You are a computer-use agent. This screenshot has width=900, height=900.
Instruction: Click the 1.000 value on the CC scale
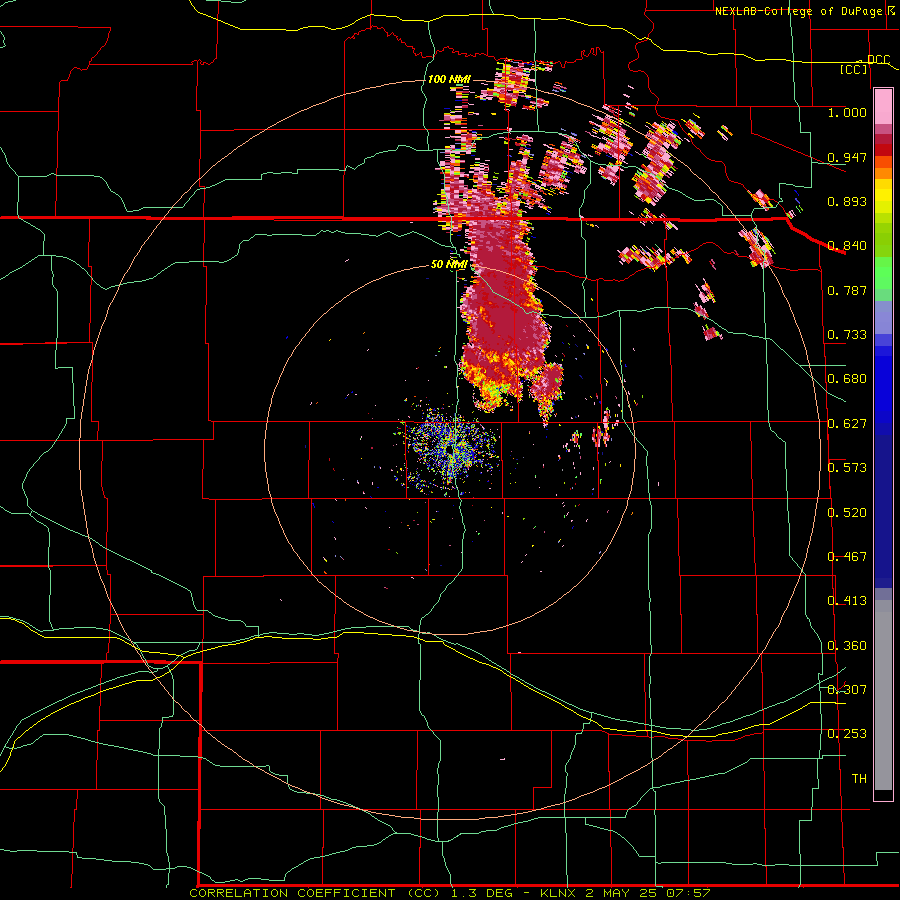click(847, 112)
